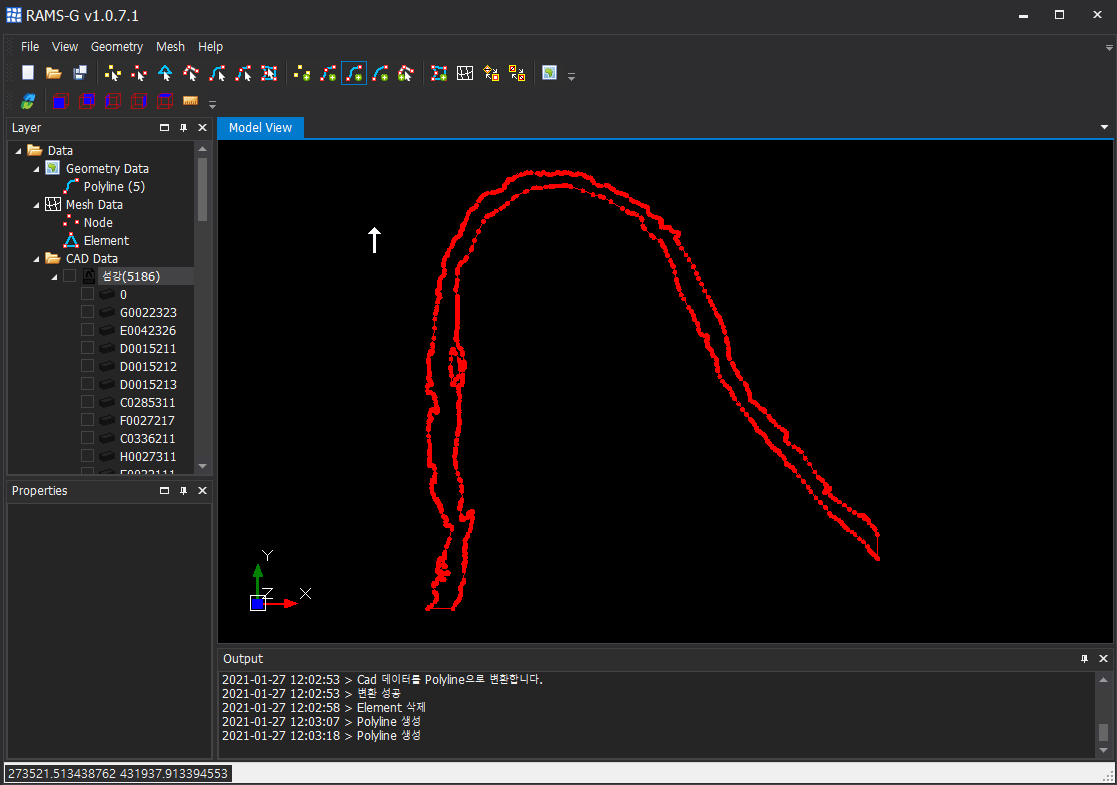Click the Layer panel scroll down arrow

(202, 466)
